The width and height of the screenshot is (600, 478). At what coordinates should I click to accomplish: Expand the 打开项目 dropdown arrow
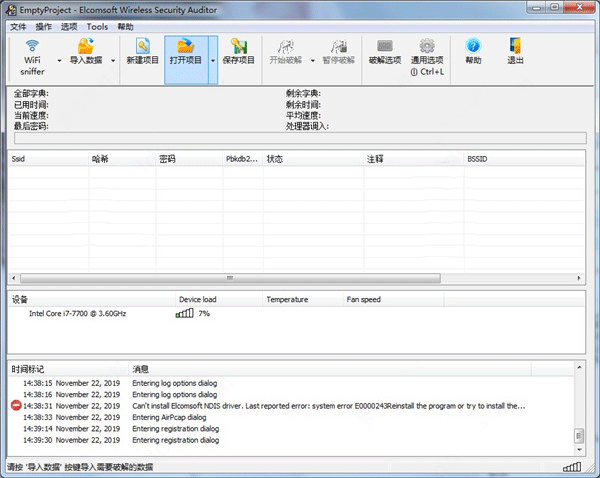coord(213,60)
